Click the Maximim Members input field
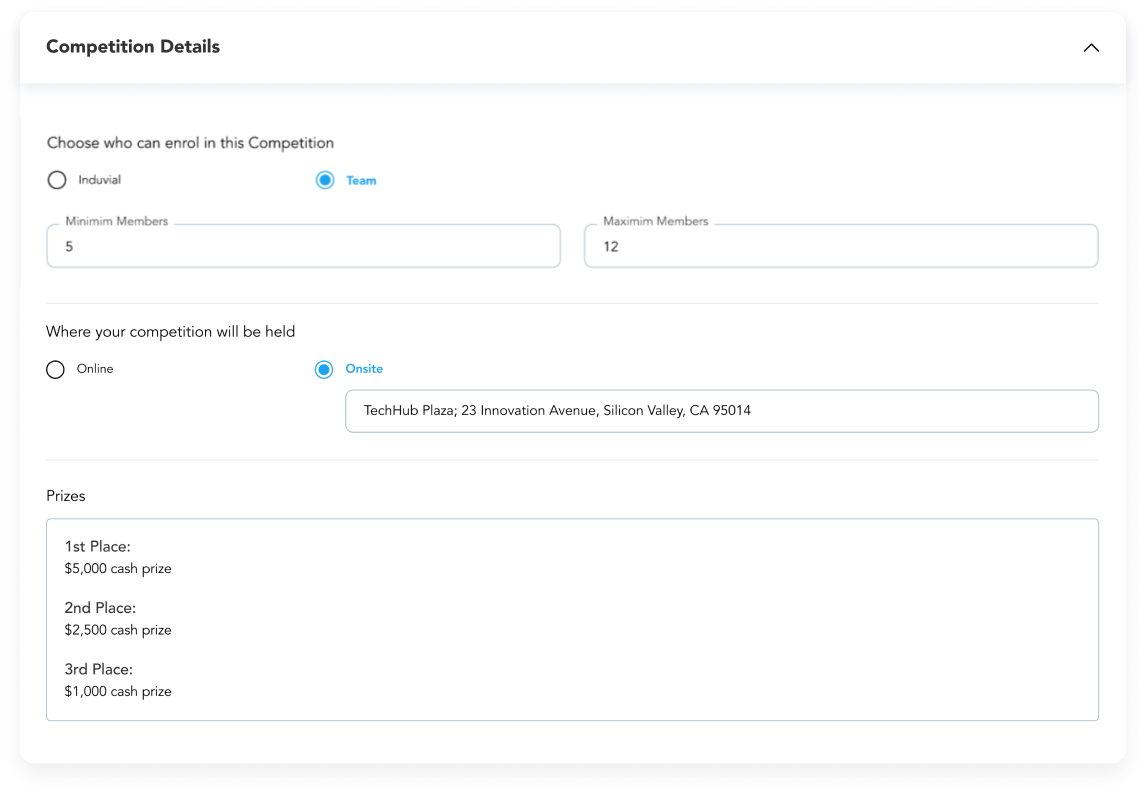Image resolution: width=1146 pixels, height=794 pixels. coord(840,246)
